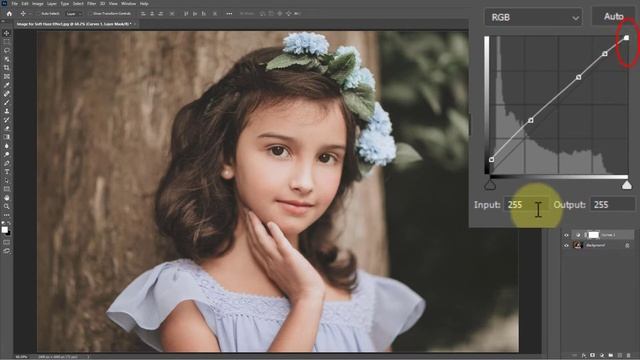The width and height of the screenshot is (640, 360).
Task: Create a new group folder
Action: click(611, 356)
